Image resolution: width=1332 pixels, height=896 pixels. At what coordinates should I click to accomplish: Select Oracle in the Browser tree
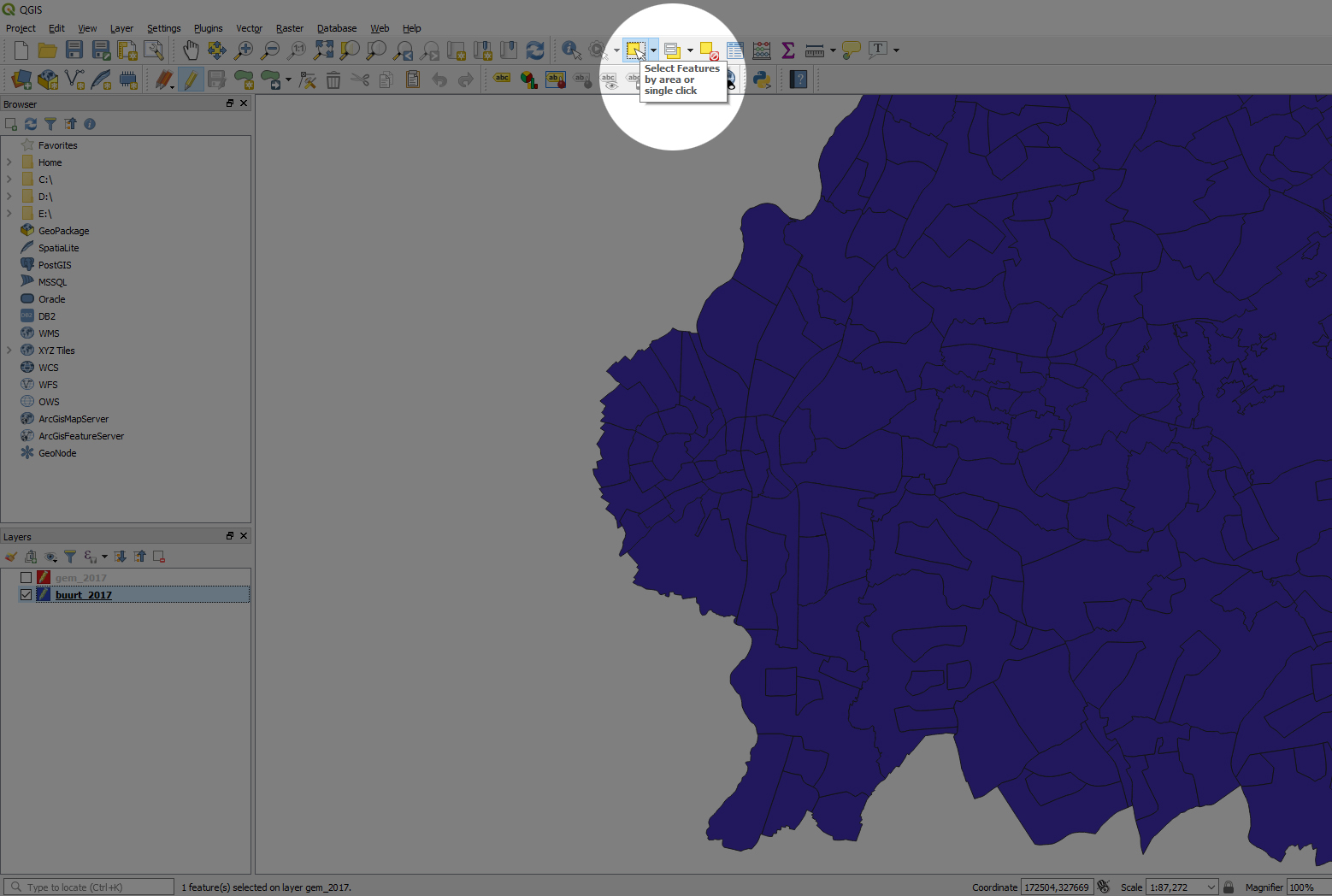pos(51,299)
